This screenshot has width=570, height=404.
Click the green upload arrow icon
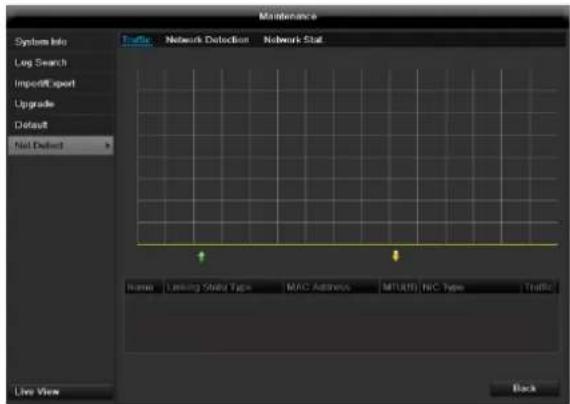pyautogui.click(x=201, y=257)
